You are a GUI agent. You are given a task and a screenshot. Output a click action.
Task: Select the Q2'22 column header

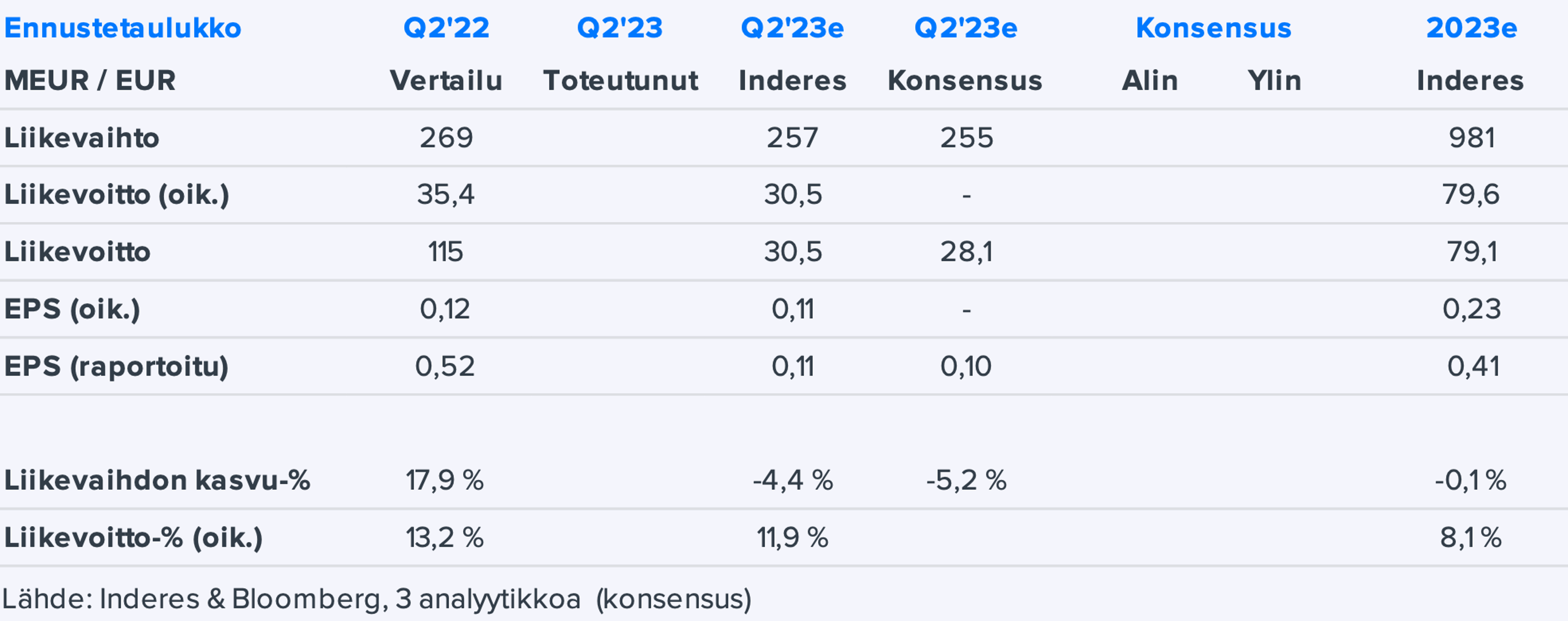(446, 28)
